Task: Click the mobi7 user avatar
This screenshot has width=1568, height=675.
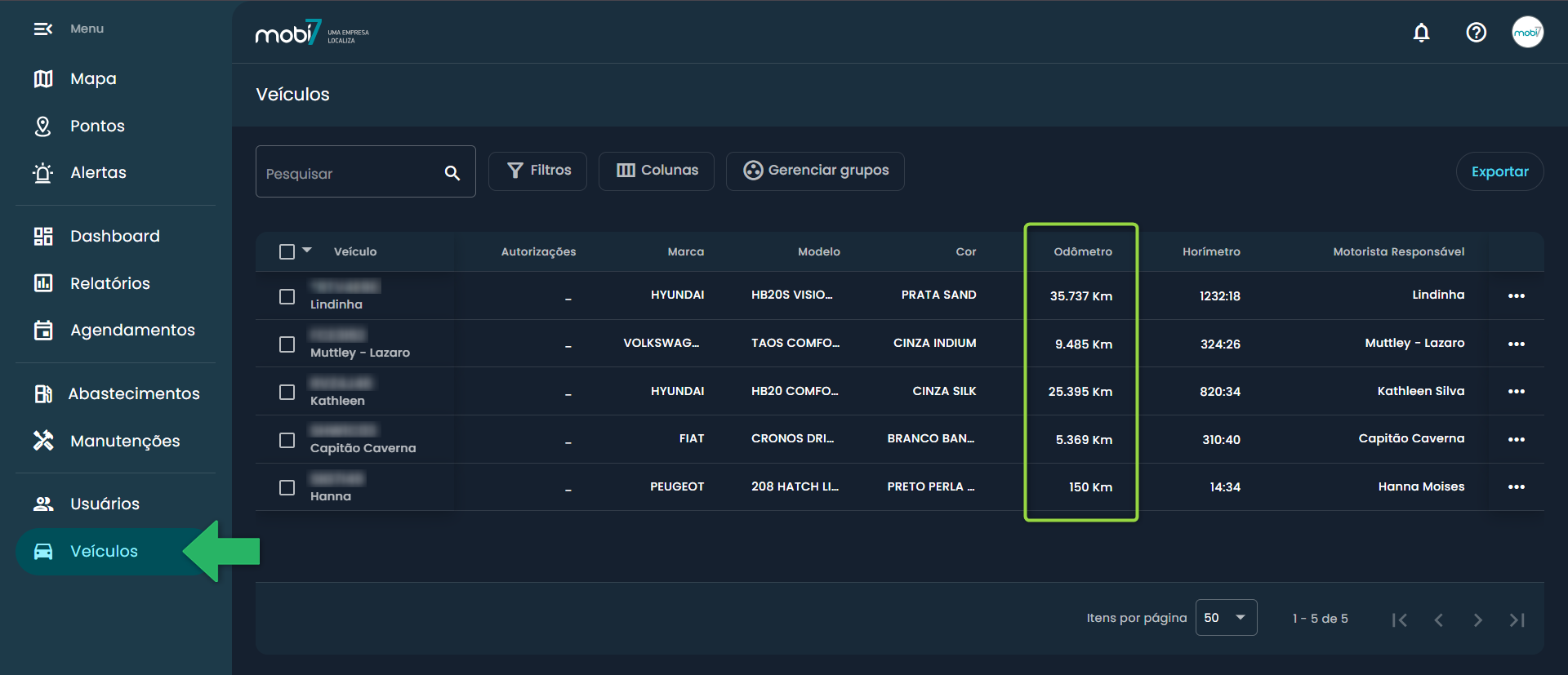Action: pos(1526,33)
